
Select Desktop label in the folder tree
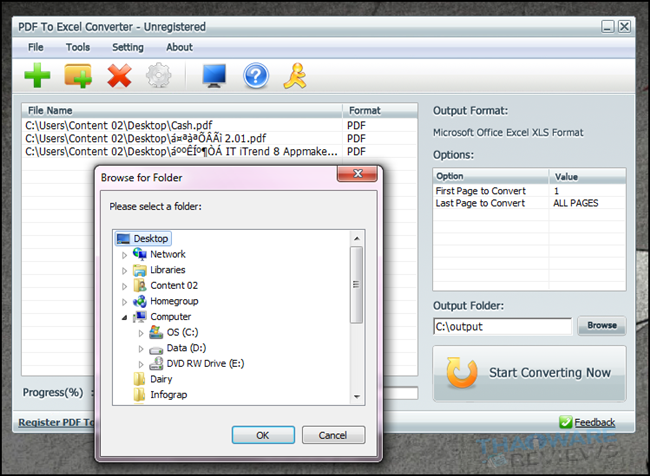pos(150,239)
